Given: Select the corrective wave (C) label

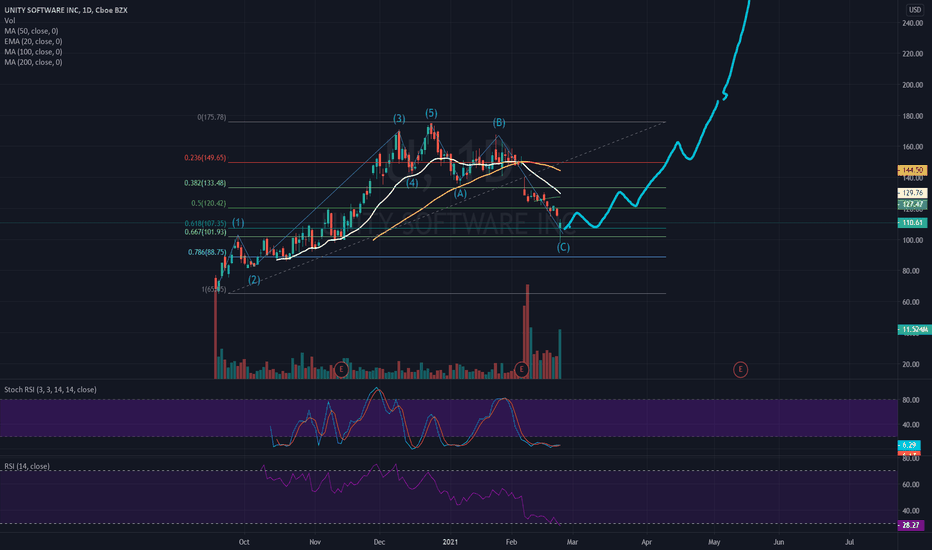Looking at the screenshot, I should coord(563,247).
